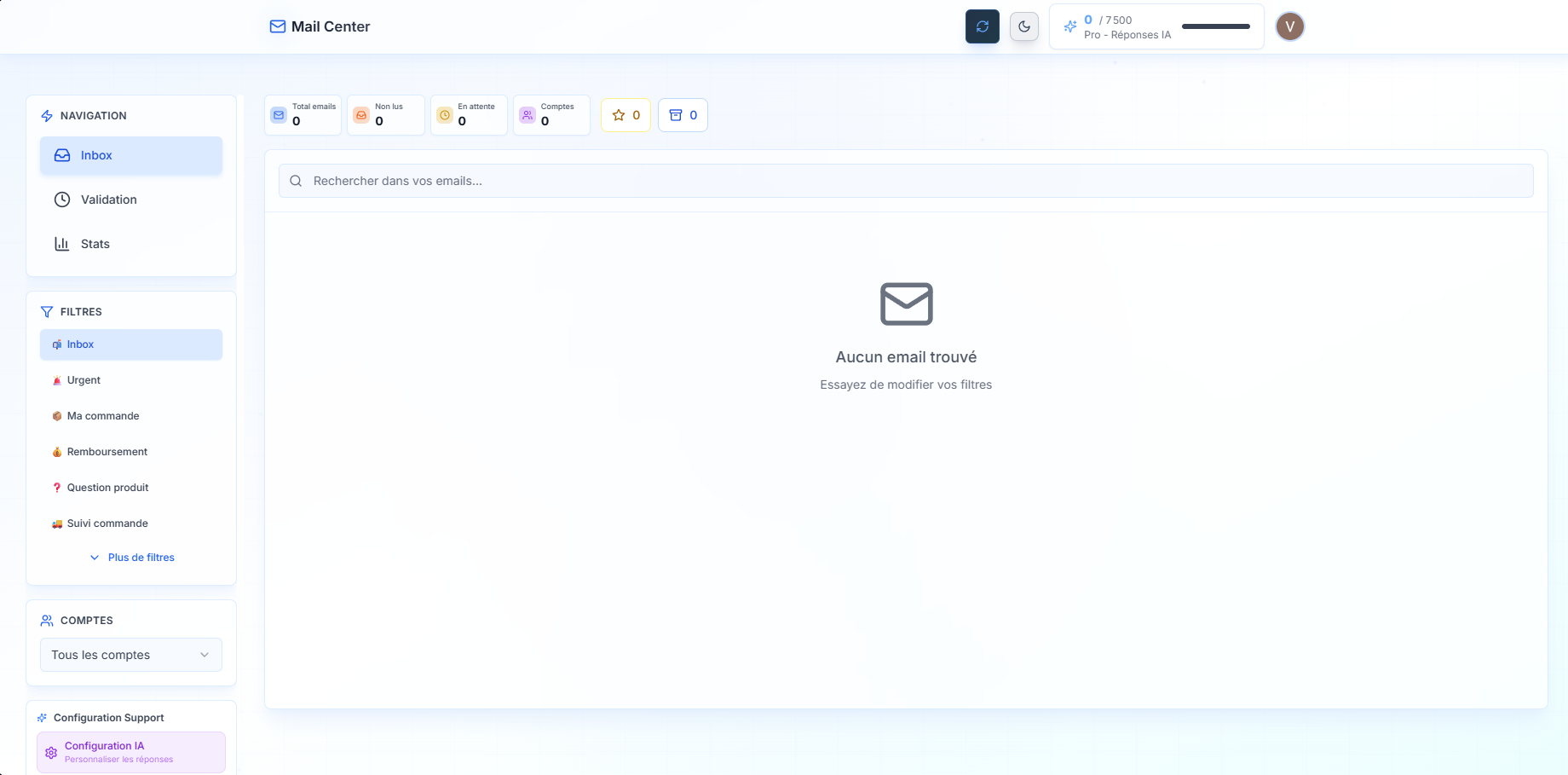Click the starred emails counter
Viewport: 1568px width, 775px height.
point(625,115)
